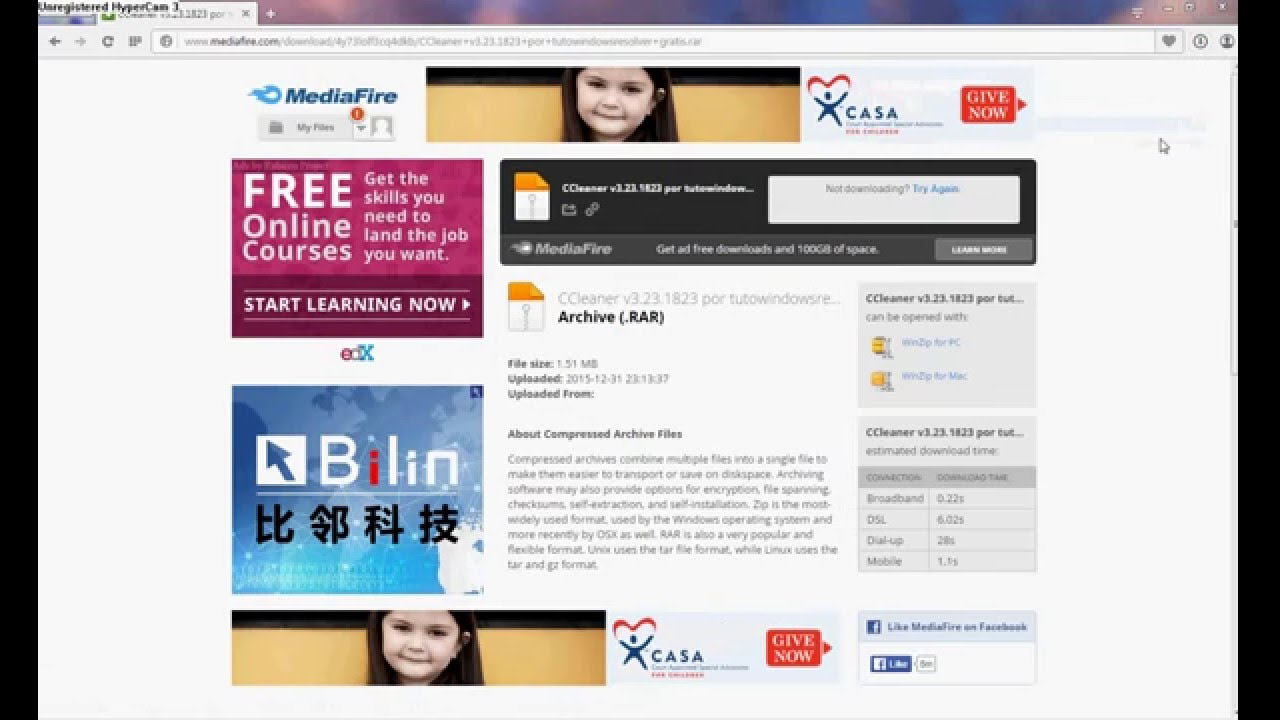Image resolution: width=1280 pixels, height=720 pixels.
Task: Click the Facebook like count 8m
Action: pos(926,663)
